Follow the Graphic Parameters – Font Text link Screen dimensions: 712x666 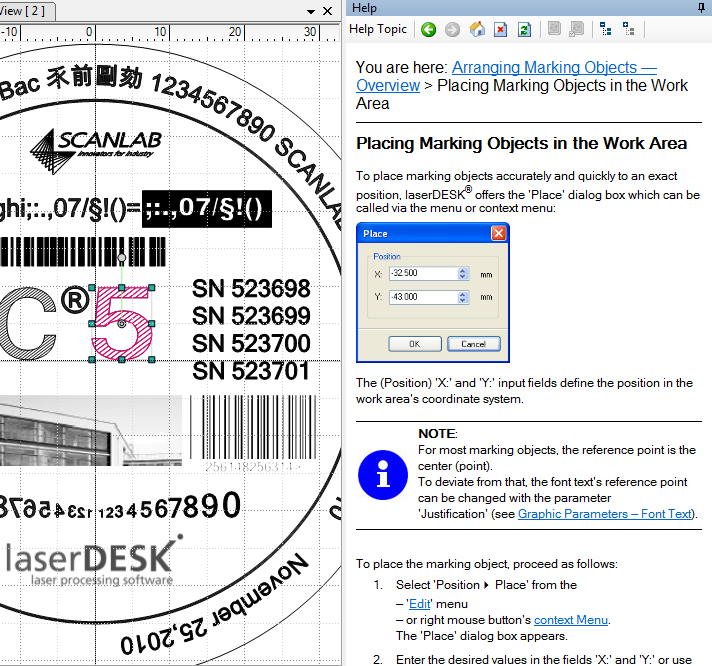[x=605, y=514]
